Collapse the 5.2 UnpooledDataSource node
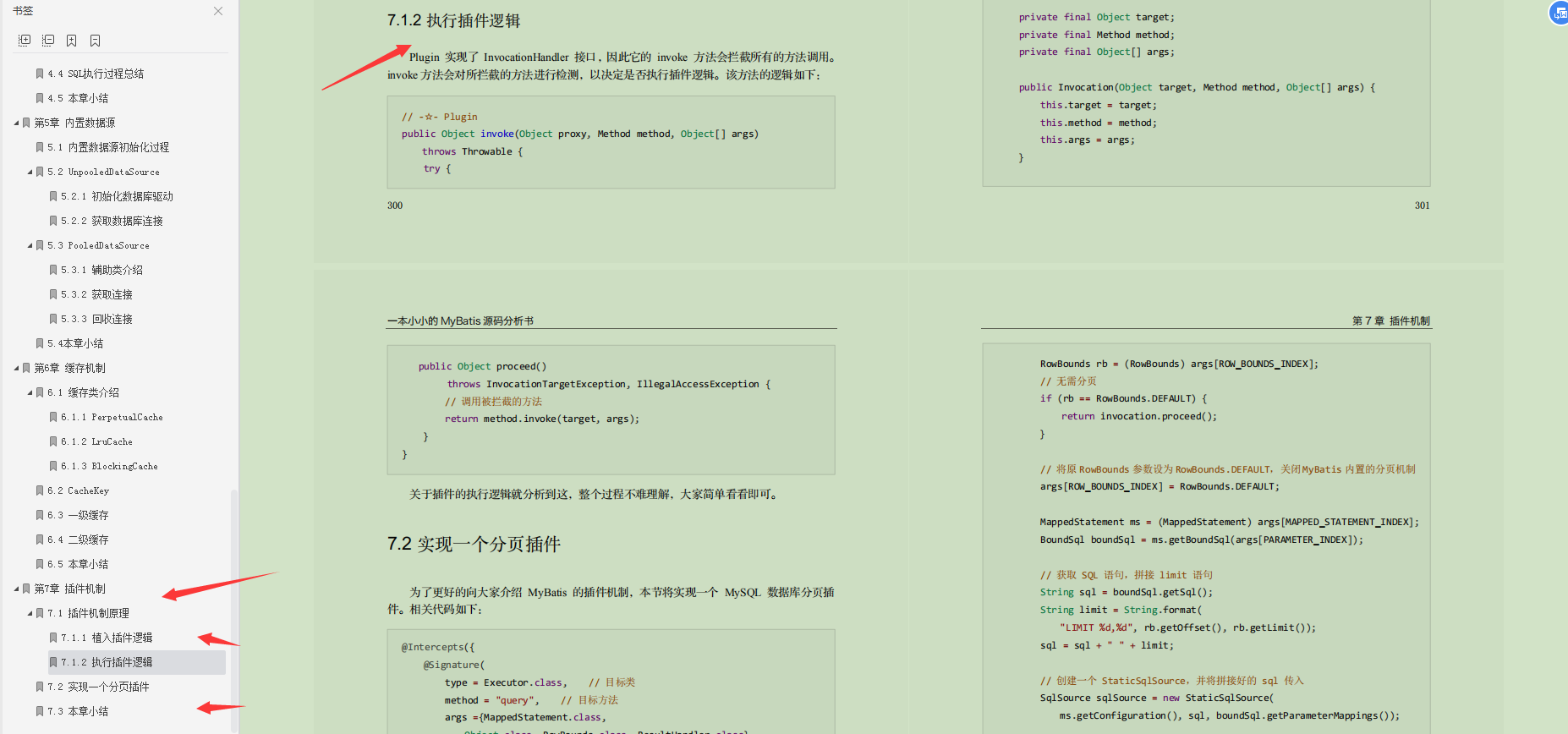 (x=30, y=172)
